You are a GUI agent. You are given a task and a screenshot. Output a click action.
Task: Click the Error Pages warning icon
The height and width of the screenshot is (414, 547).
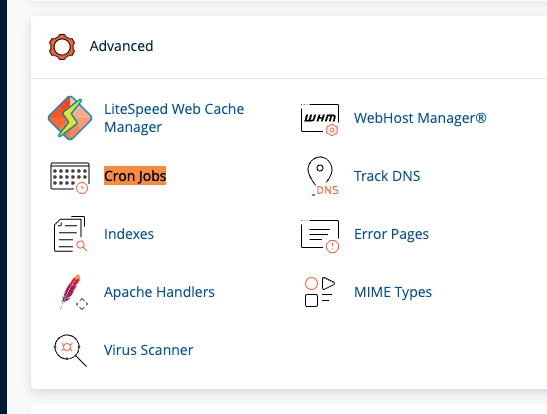(x=320, y=236)
